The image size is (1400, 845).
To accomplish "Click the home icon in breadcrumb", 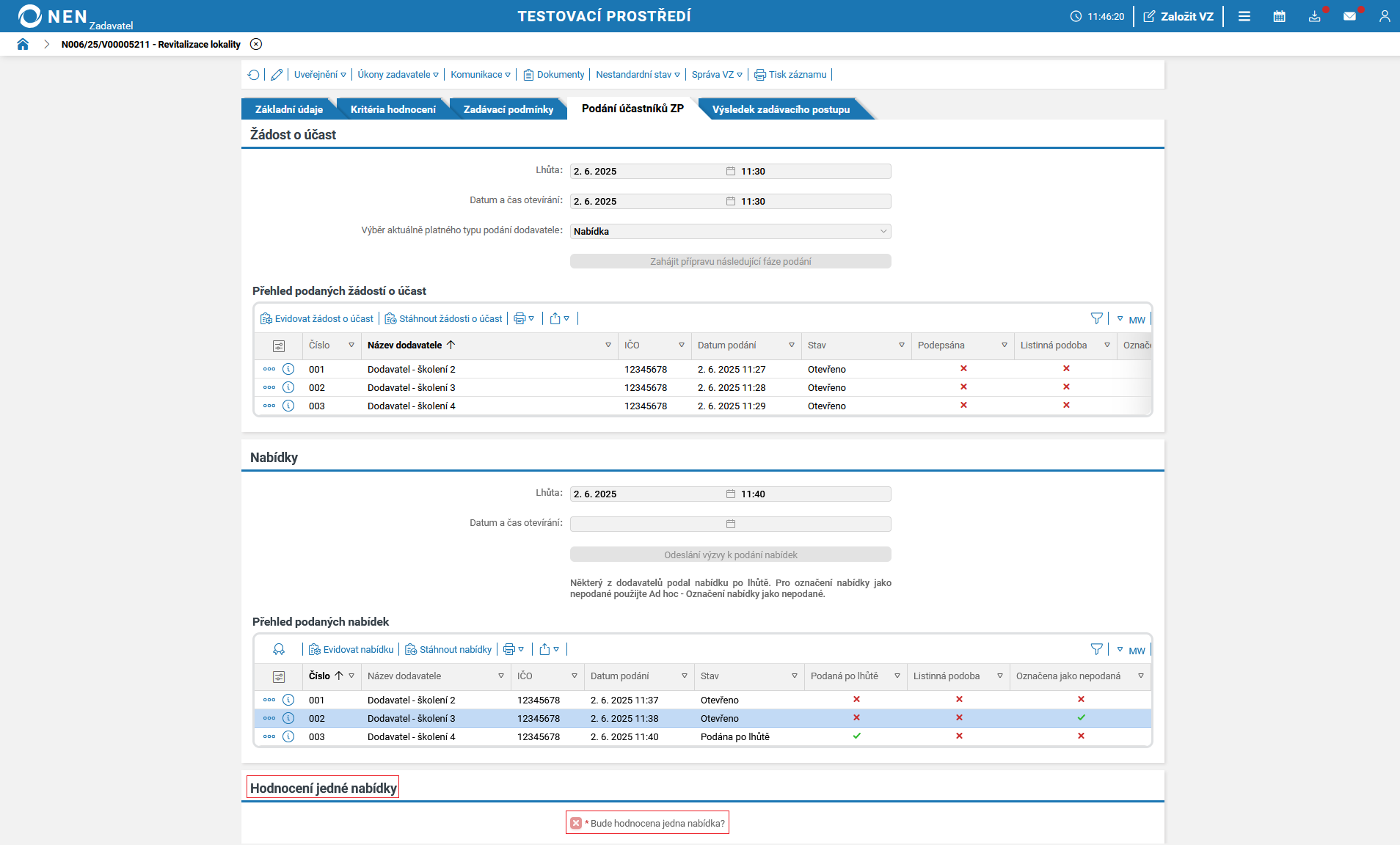I will (x=23, y=44).
